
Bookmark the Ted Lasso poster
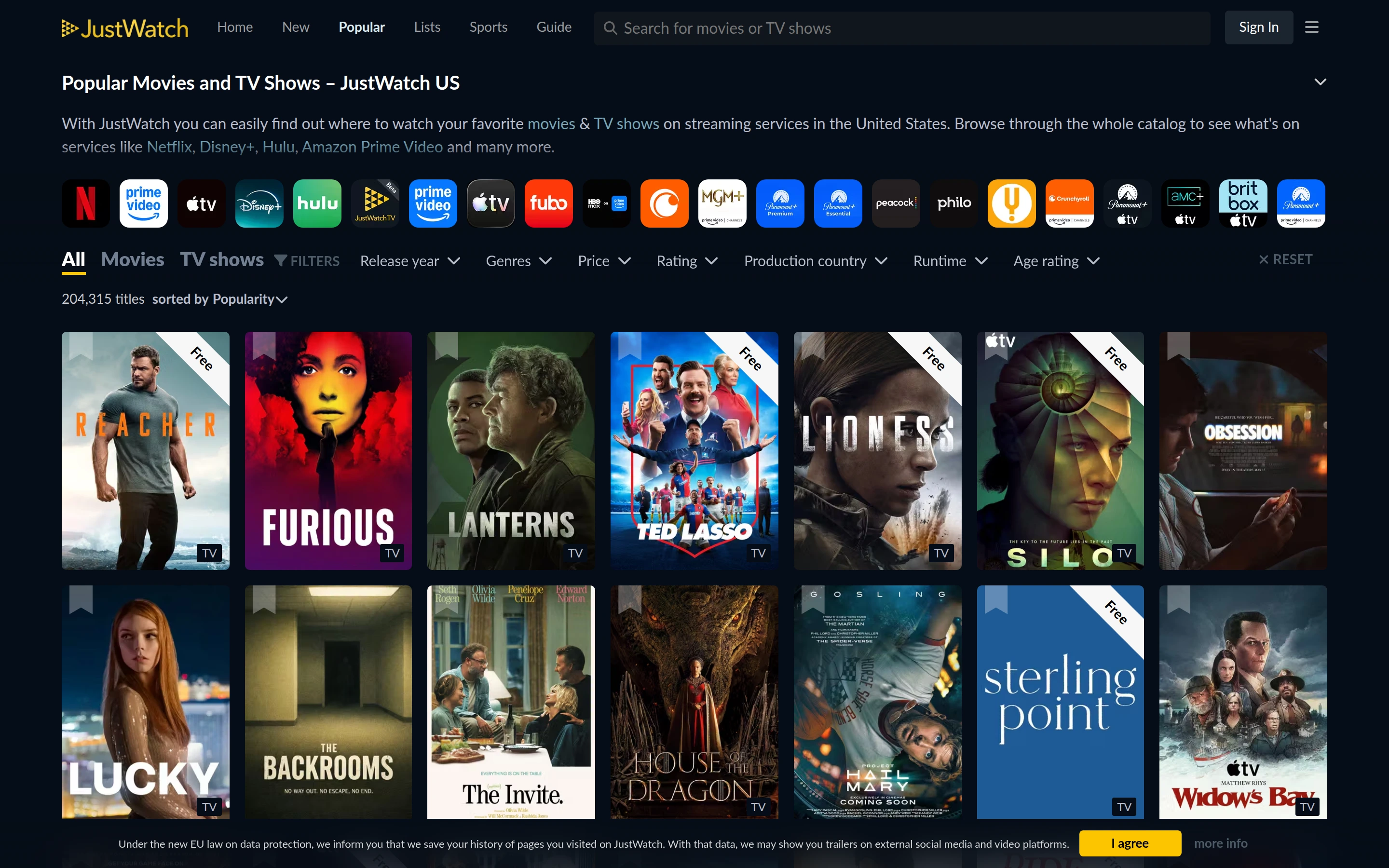630,346
